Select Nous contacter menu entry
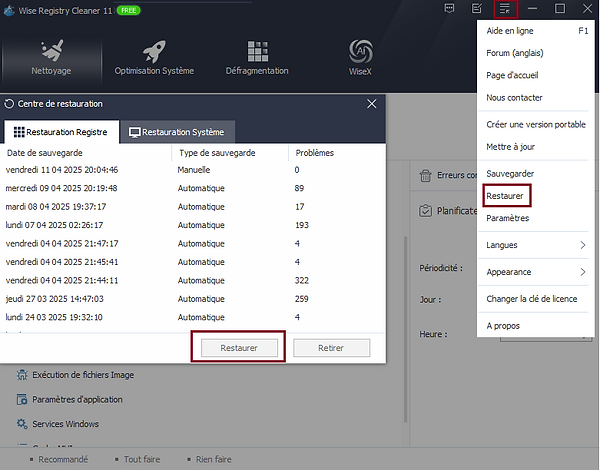Screen dimensions: 600x470 (535, 98)
